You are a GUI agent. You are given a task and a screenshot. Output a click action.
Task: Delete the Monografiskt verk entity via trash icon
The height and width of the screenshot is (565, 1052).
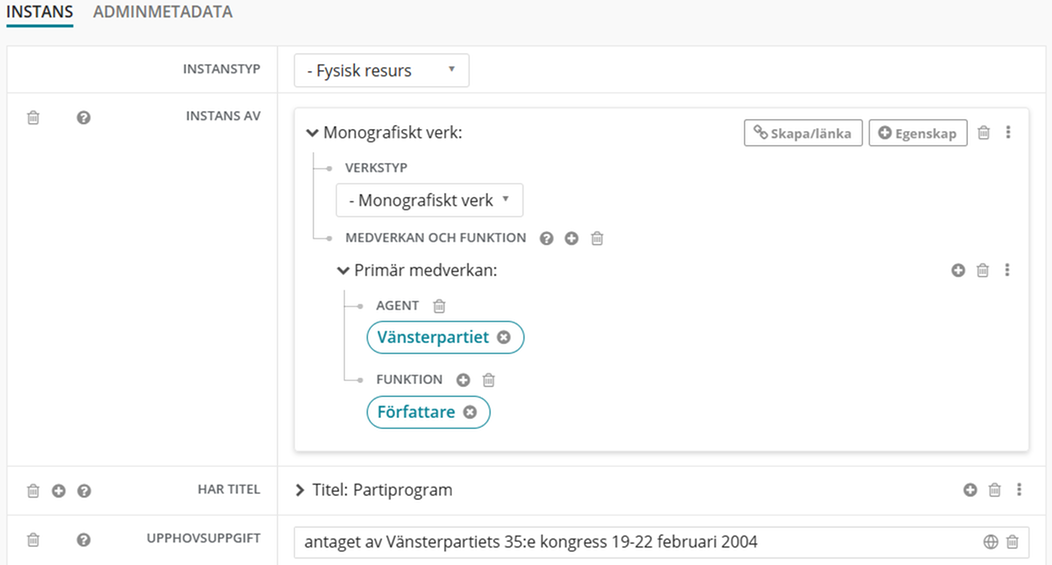(984, 132)
